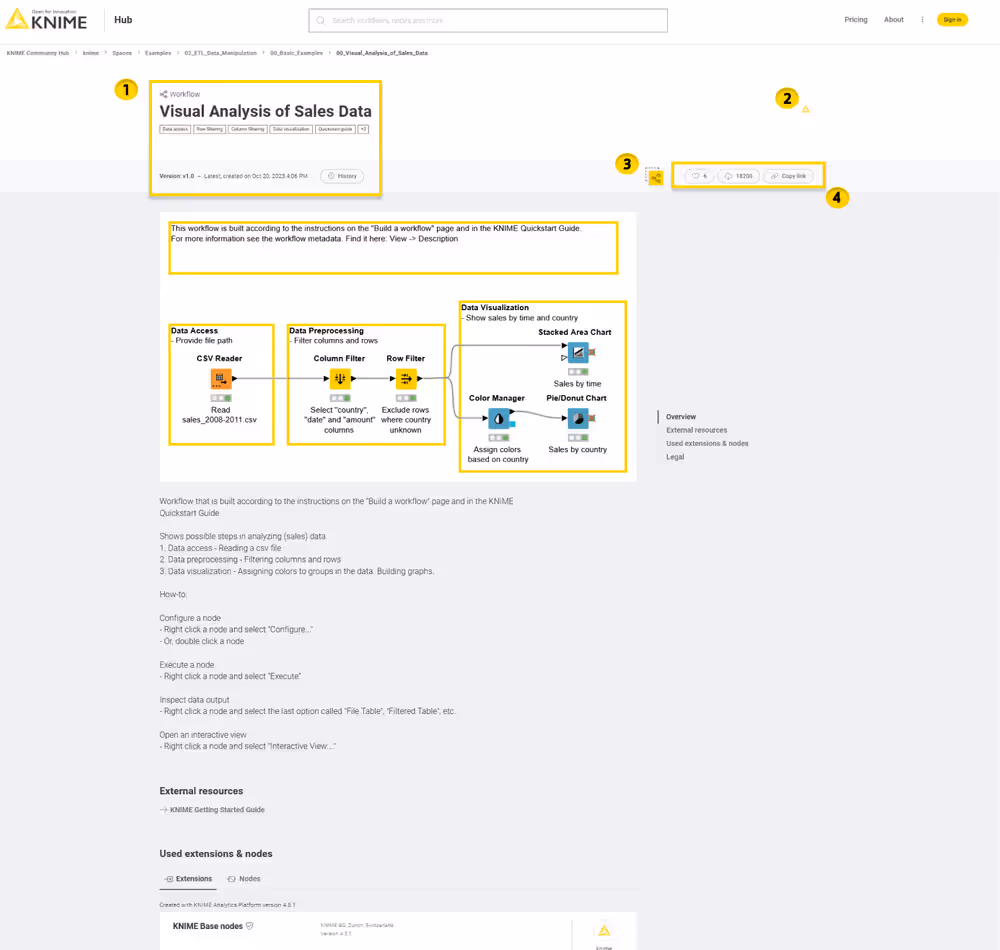The image size is (1000, 950).
Task: Click the Sign in button
Action: point(951,19)
